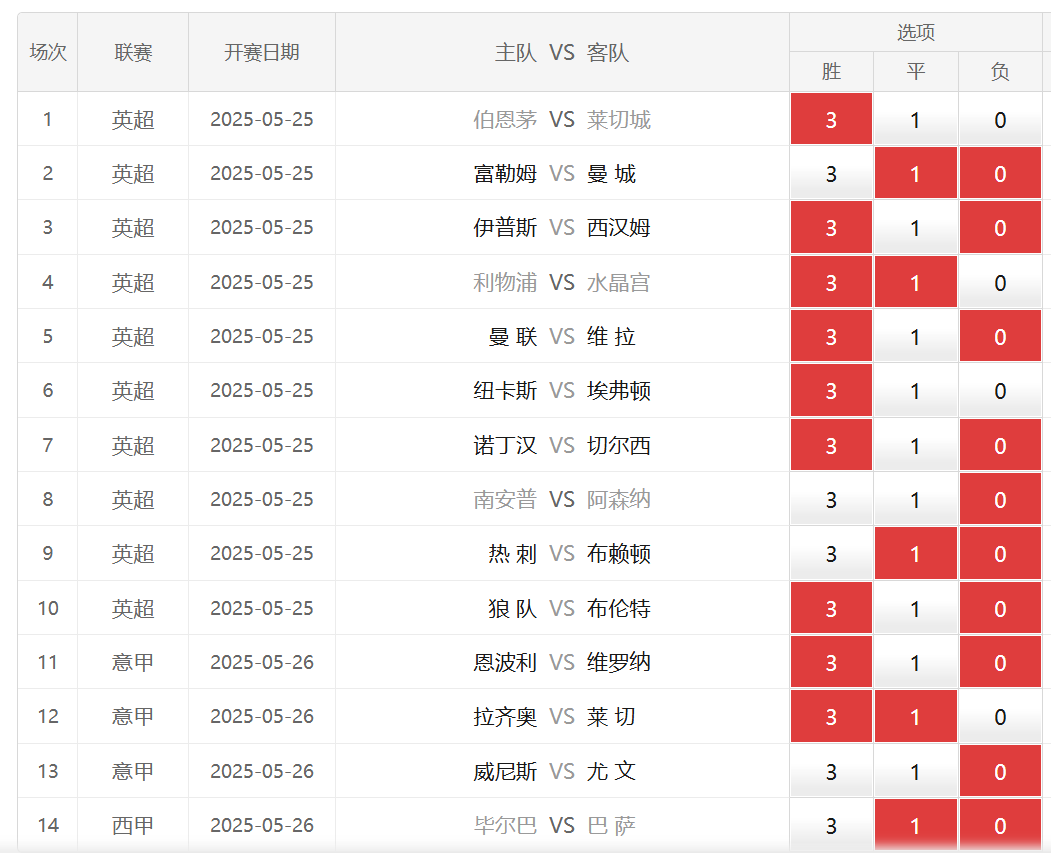Select draw option 1 for 诺丁汉 VS 切尔西
This screenshot has height=867, width=1051.
pos(916,445)
